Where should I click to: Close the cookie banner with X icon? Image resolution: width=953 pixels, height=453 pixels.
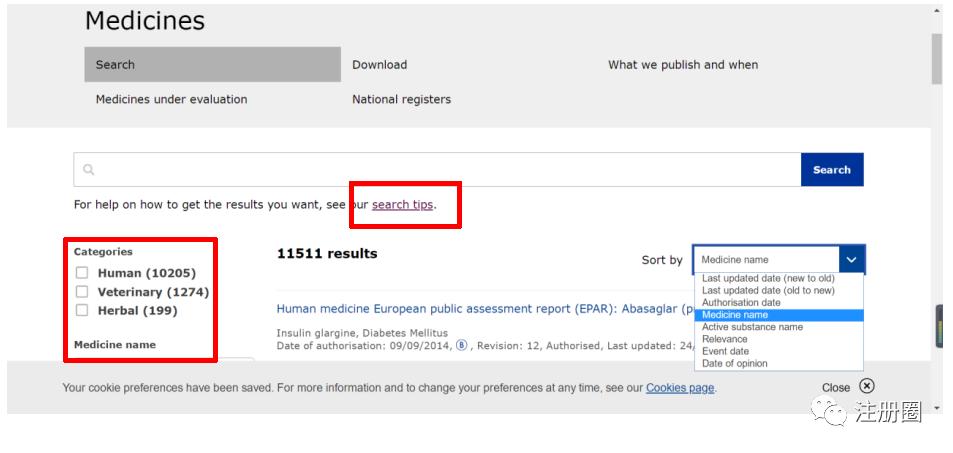coord(866,386)
